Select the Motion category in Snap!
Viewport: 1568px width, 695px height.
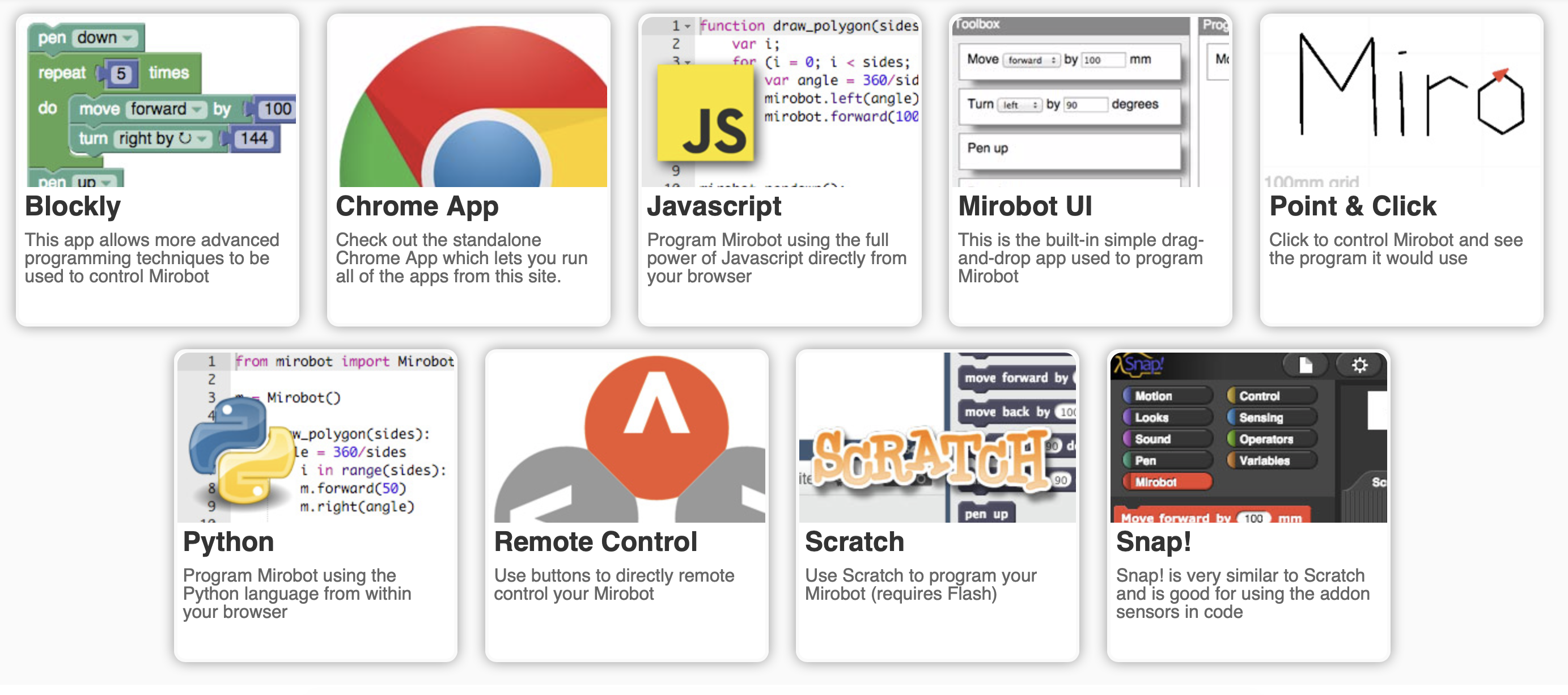click(1168, 397)
